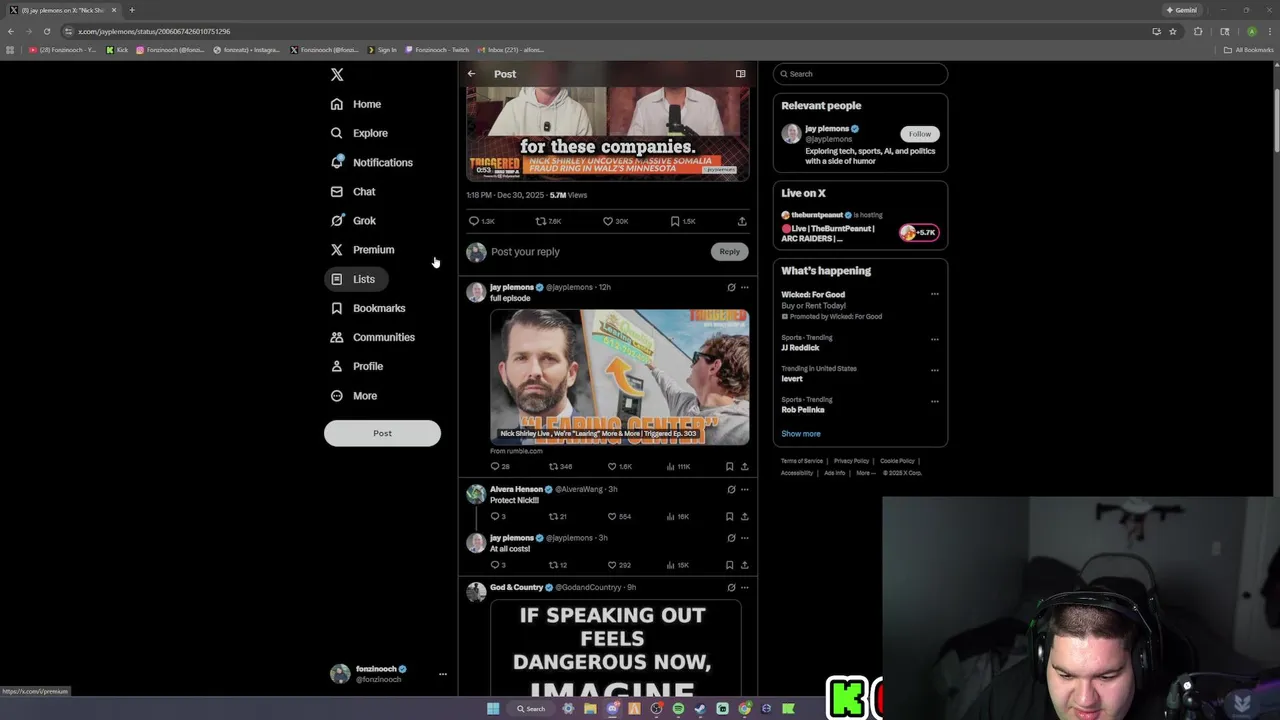Open the Nick Shirley Live rumble video thumbnail

619,376
